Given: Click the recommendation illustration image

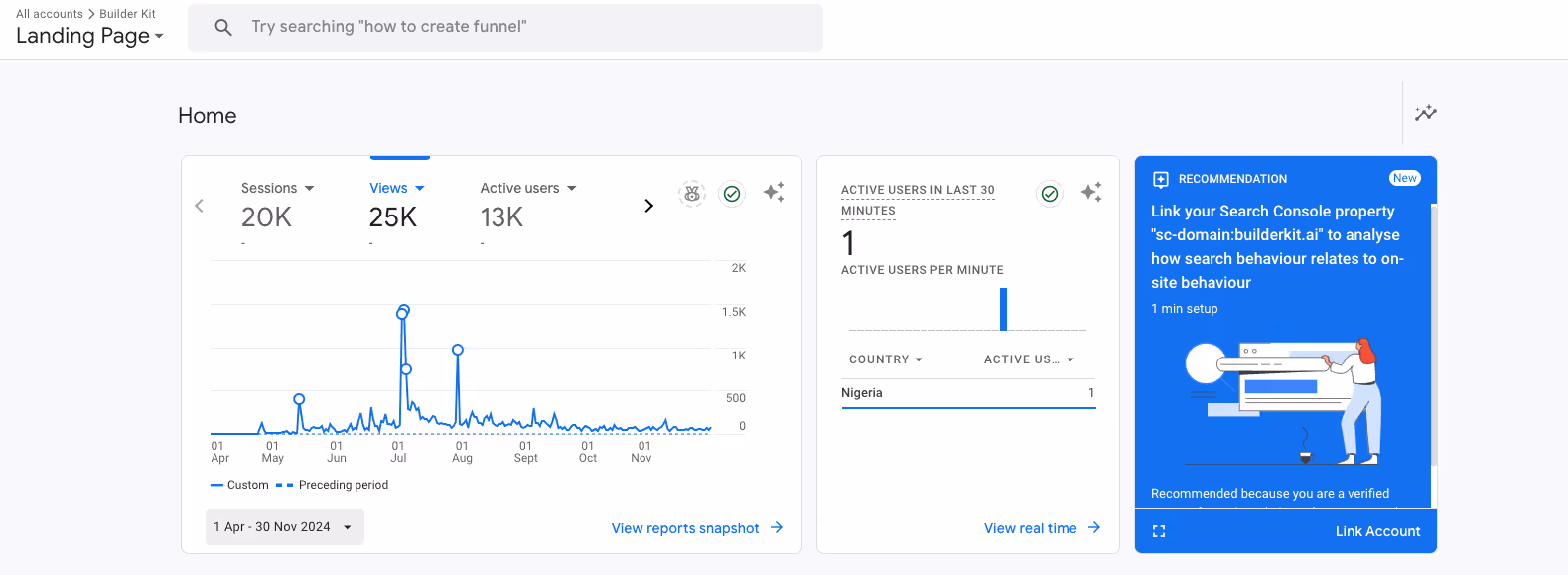Looking at the screenshot, I should point(1283,402).
